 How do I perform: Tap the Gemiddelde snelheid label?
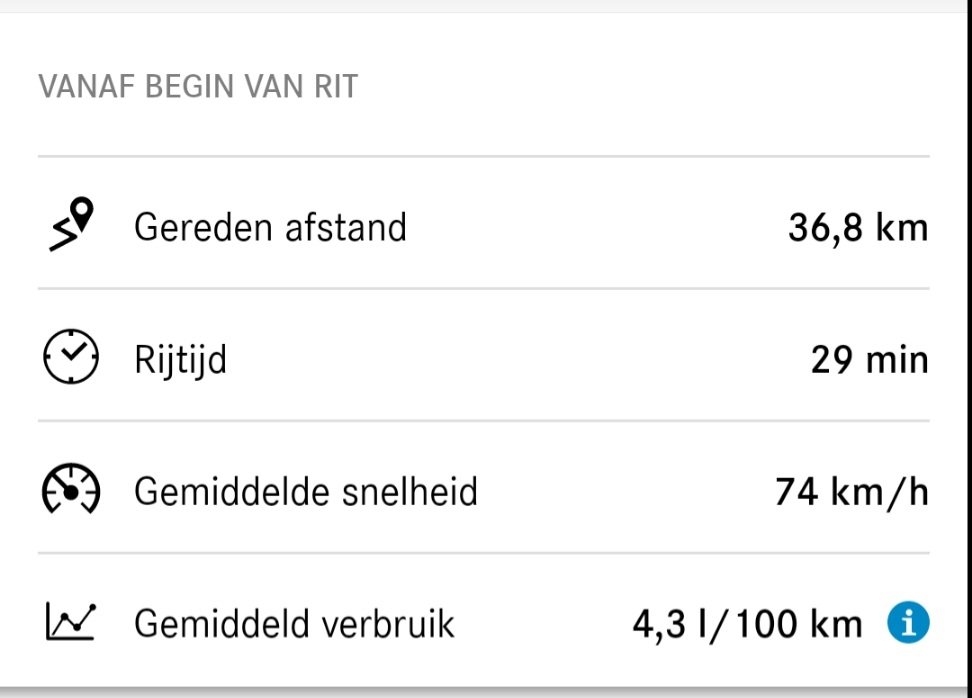[305, 491]
